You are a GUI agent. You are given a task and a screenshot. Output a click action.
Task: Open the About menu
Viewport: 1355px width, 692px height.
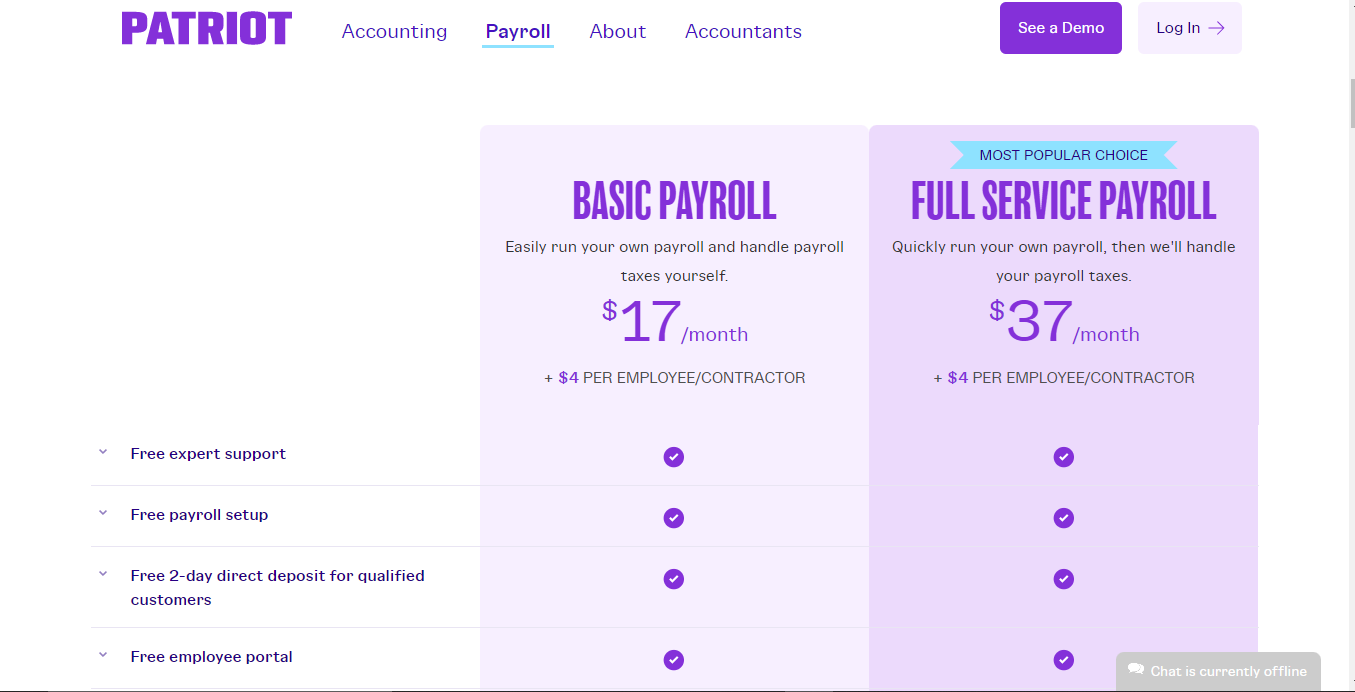(x=617, y=31)
